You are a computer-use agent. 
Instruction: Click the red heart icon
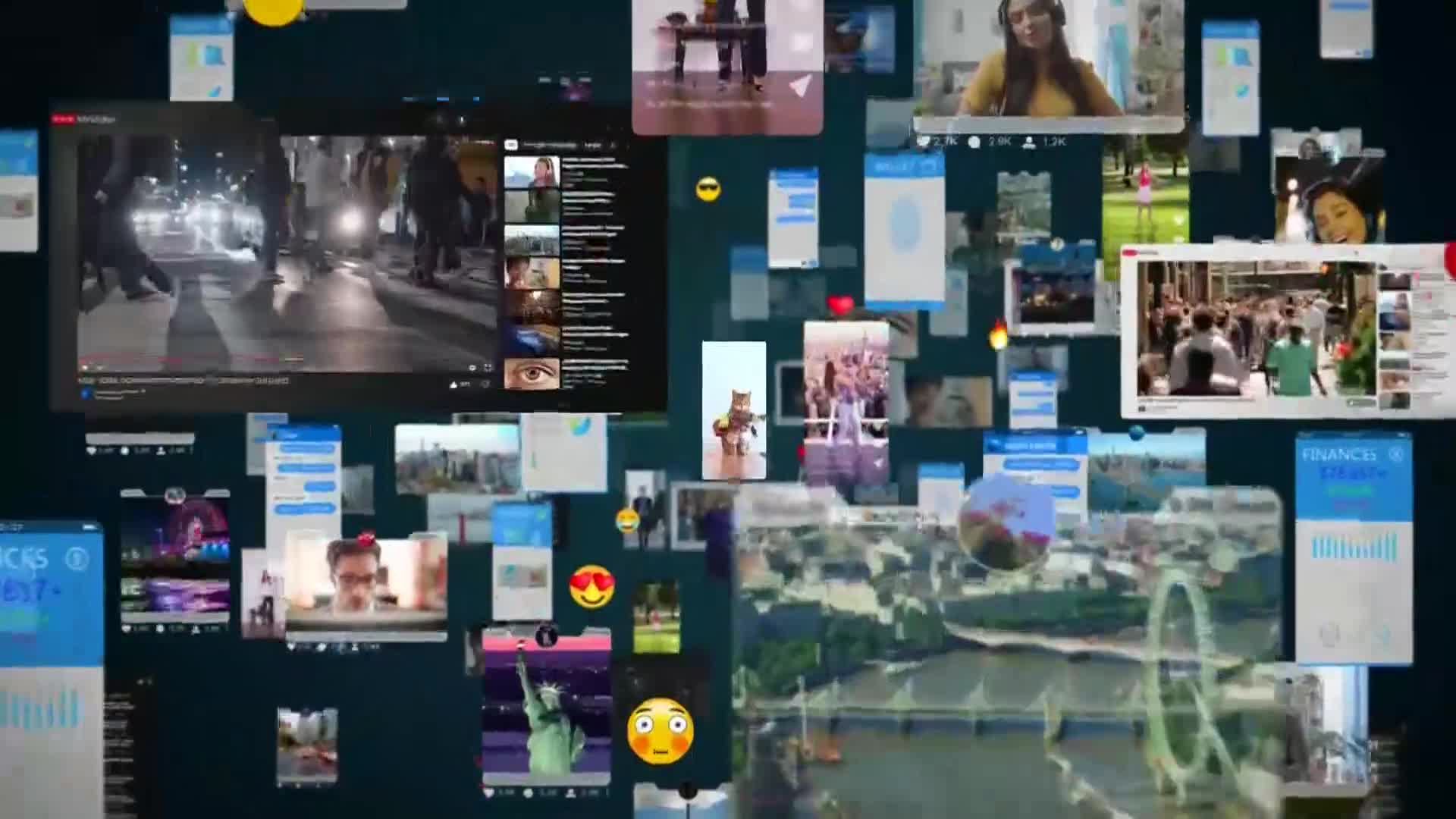[x=840, y=306]
